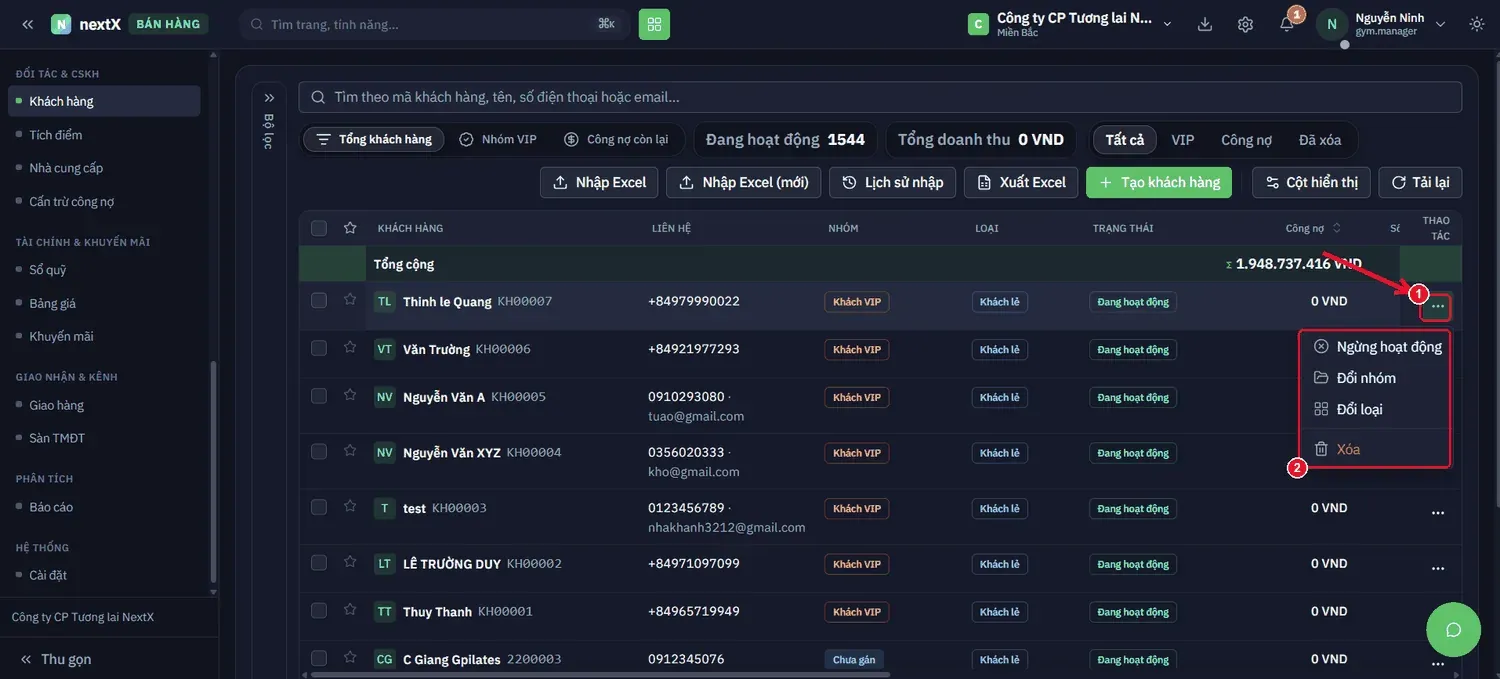Viewport: 1500px width, 679px height.
Task: Choose Ngừng hoạt động from context menu
Action: click(1377, 346)
